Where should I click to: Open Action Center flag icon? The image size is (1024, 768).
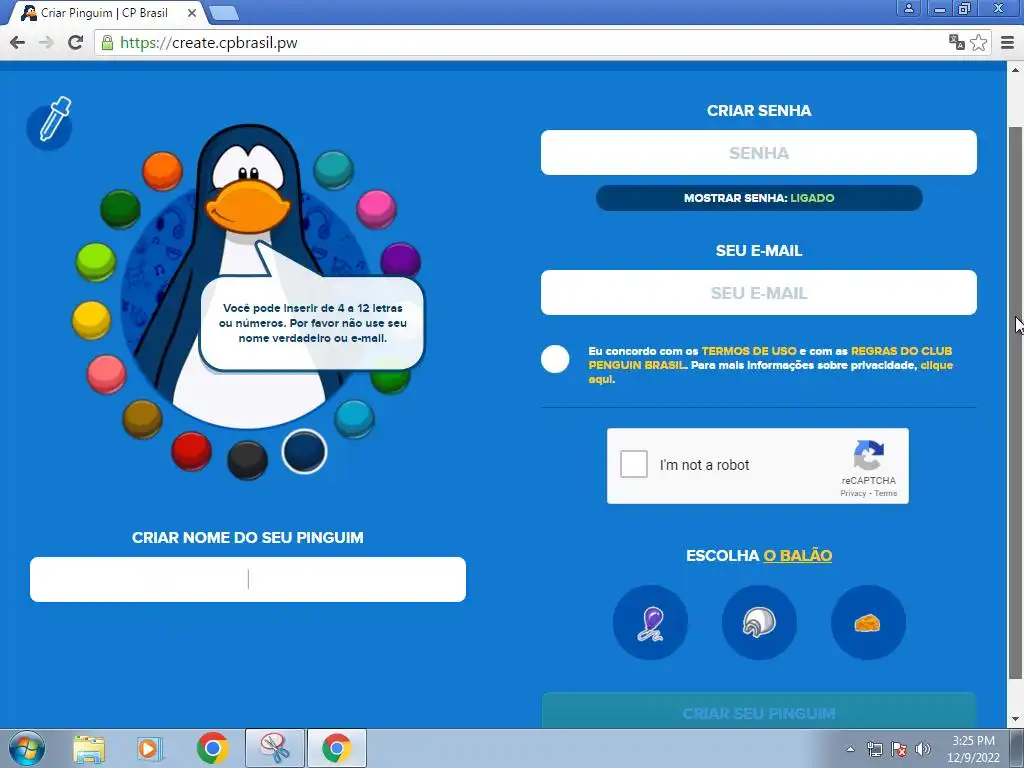click(899, 749)
